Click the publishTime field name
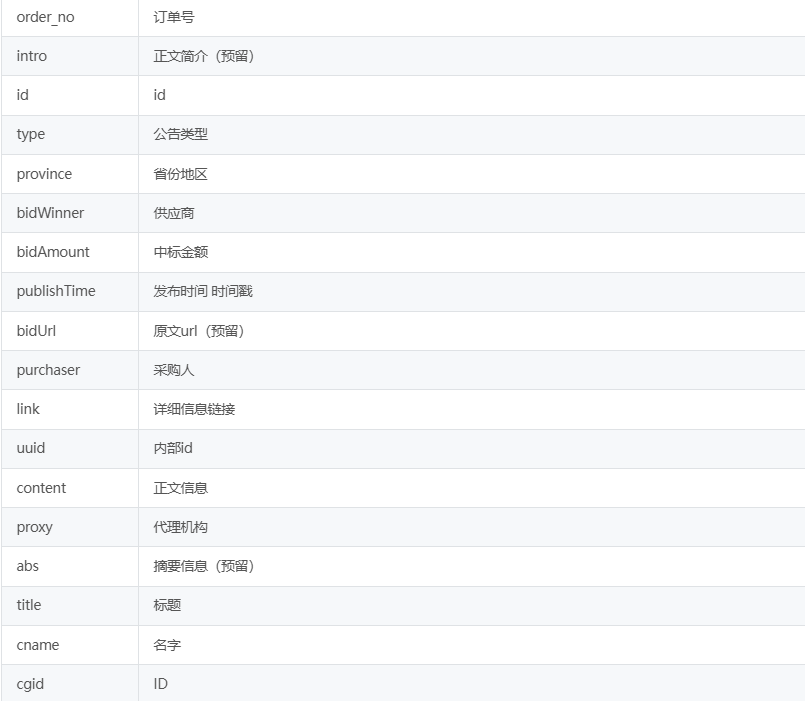 56,291
